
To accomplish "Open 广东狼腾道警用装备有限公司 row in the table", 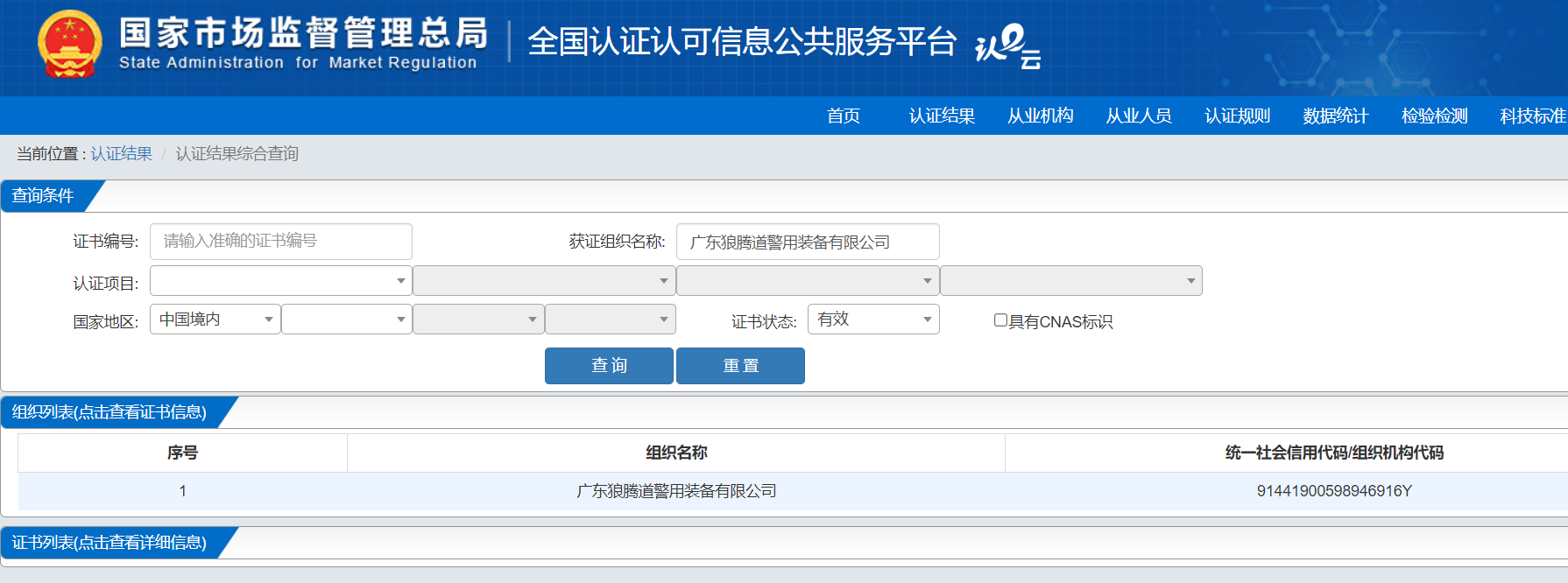I will [676, 491].
